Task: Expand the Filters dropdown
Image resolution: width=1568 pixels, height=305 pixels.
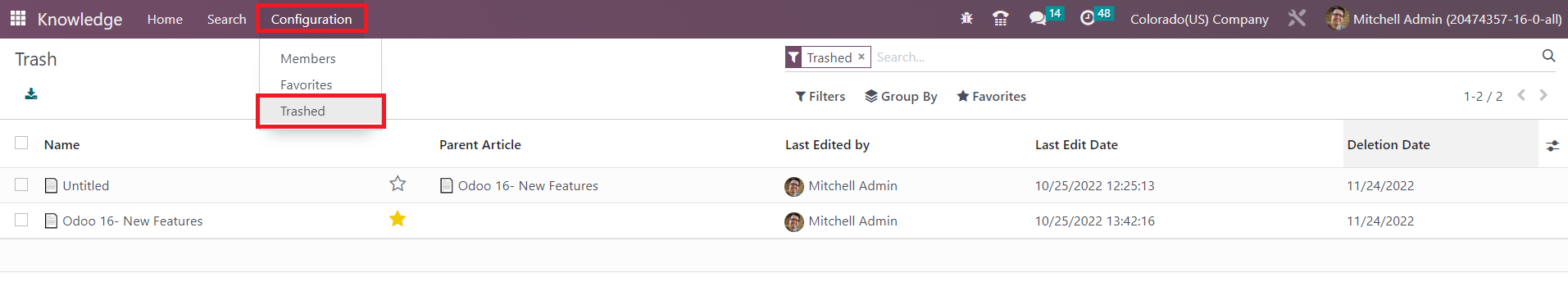Action: point(820,96)
